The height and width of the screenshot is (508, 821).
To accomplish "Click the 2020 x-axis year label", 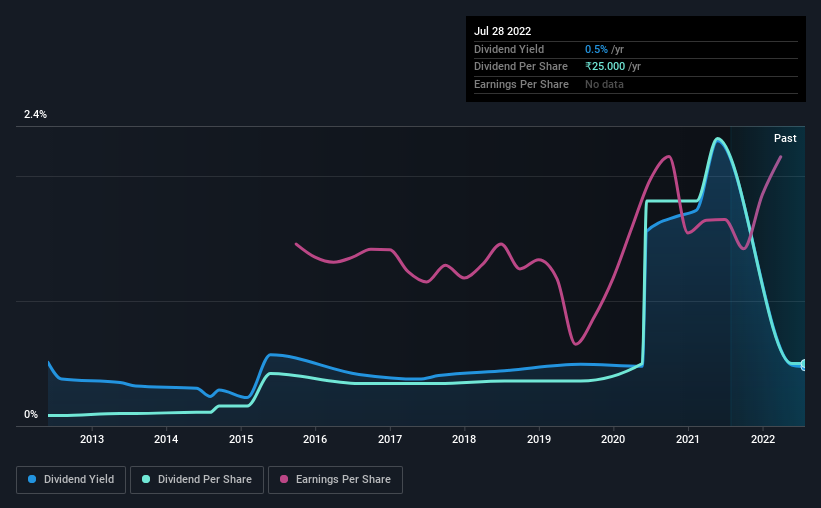I will point(613,439).
